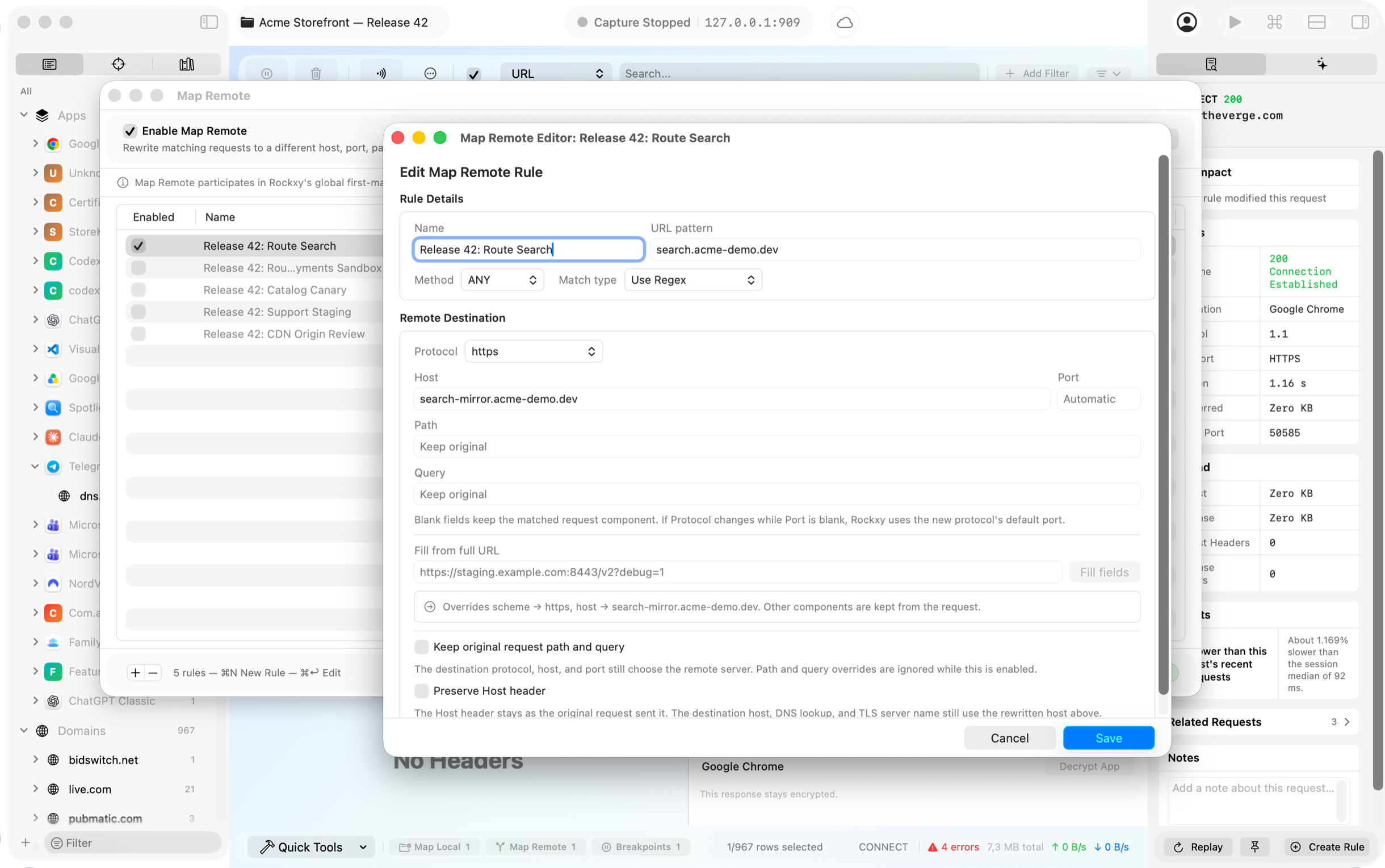The image size is (1385, 868).
Task: Select the library books tab in sidebar
Action: point(187,64)
